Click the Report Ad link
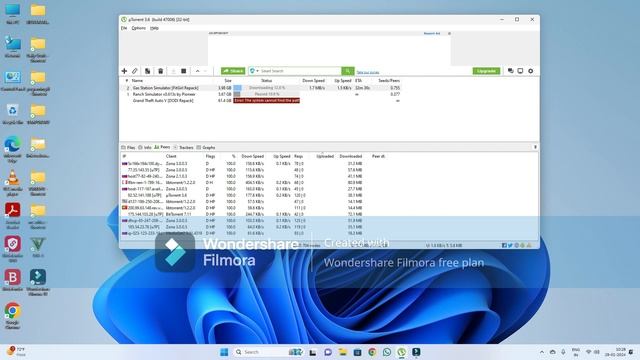The image size is (640, 360). point(432,33)
